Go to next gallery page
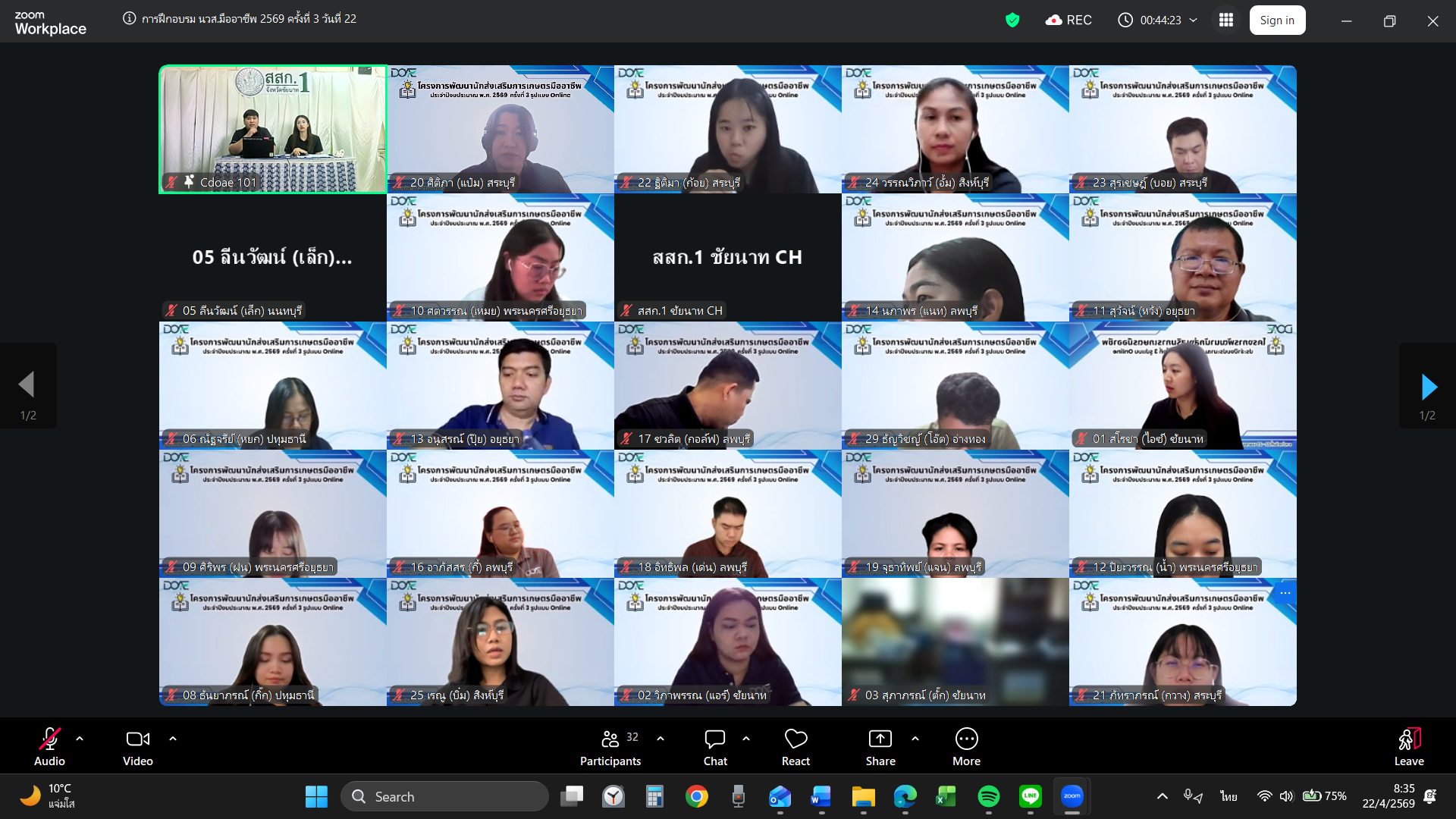This screenshot has height=819, width=1456. [x=1428, y=387]
